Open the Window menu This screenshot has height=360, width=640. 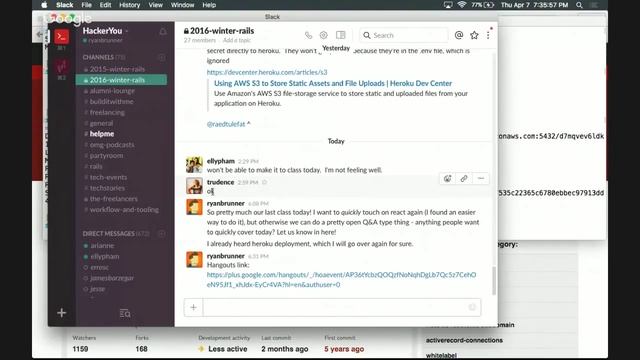182,5
